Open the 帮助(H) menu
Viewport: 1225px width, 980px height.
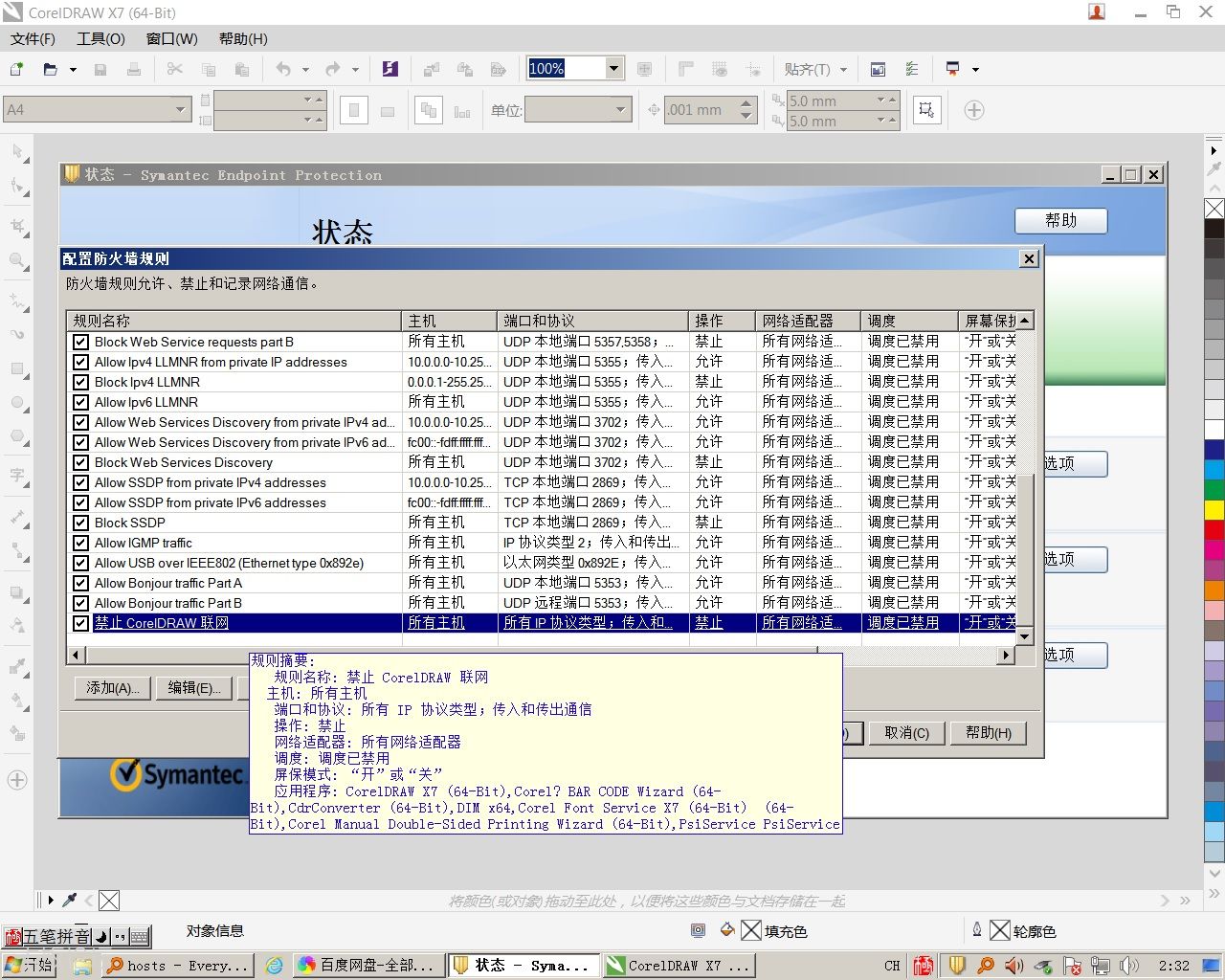coord(243,39)
